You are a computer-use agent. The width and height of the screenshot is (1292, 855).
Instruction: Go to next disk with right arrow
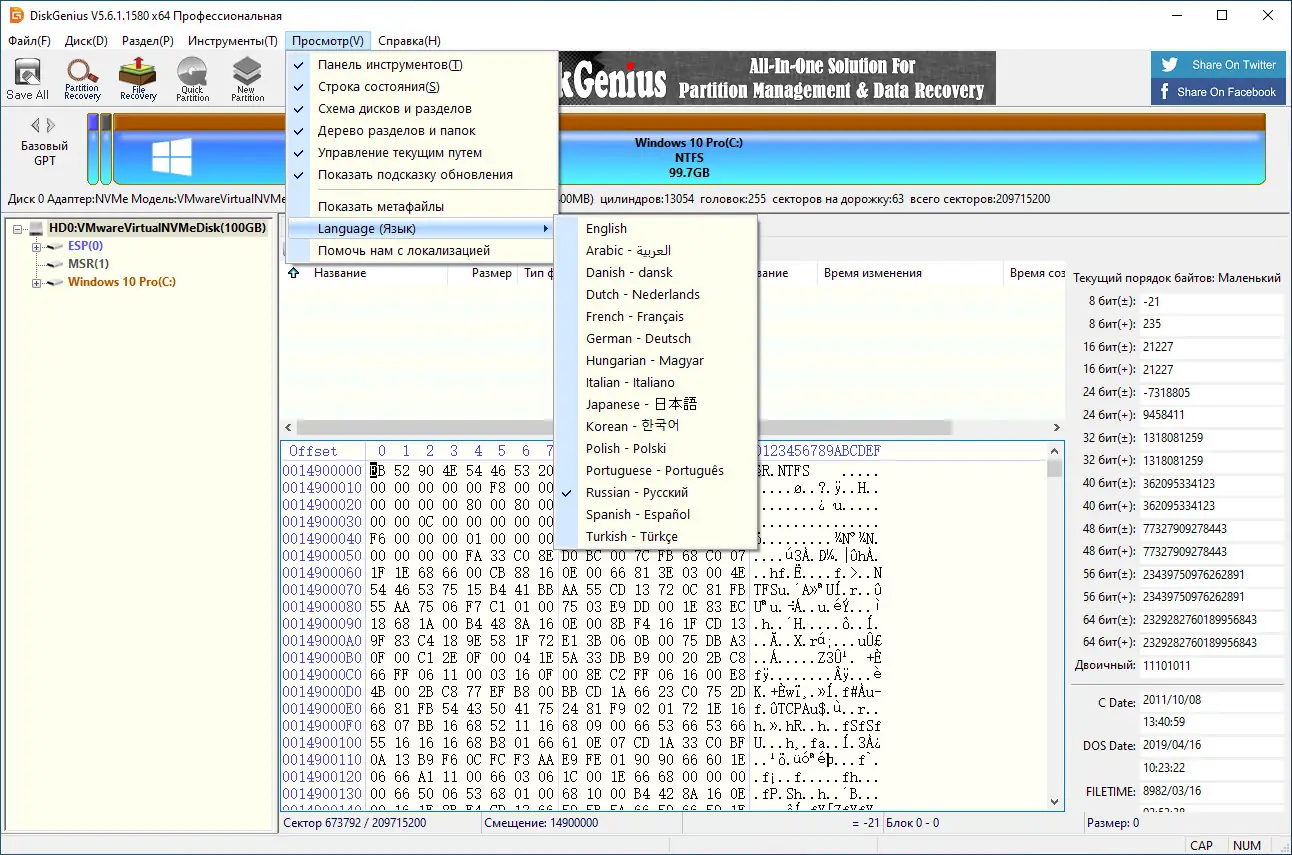pyautogui.click(x=52, y=125)
